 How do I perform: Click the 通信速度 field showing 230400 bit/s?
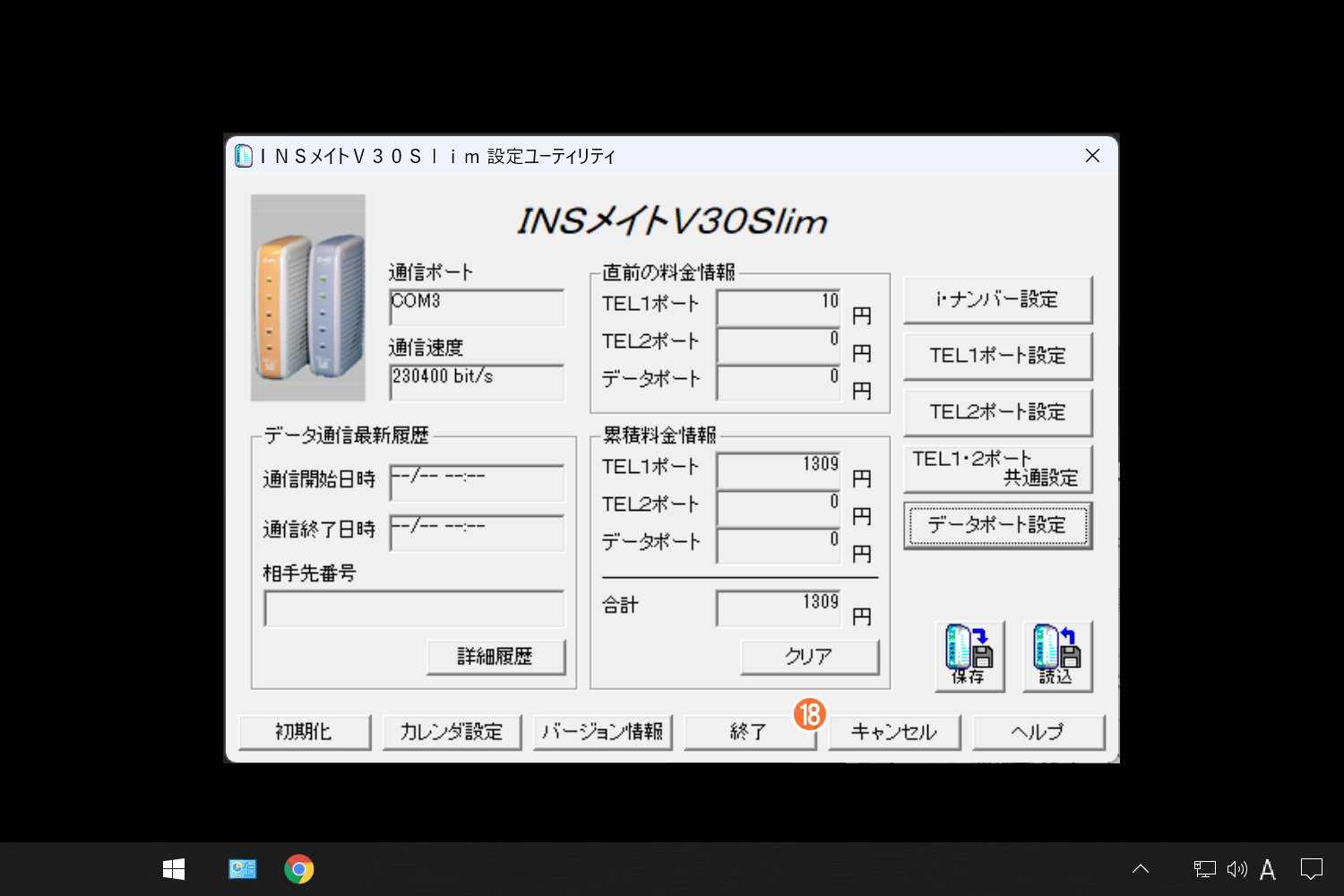[x=478, y=383]
